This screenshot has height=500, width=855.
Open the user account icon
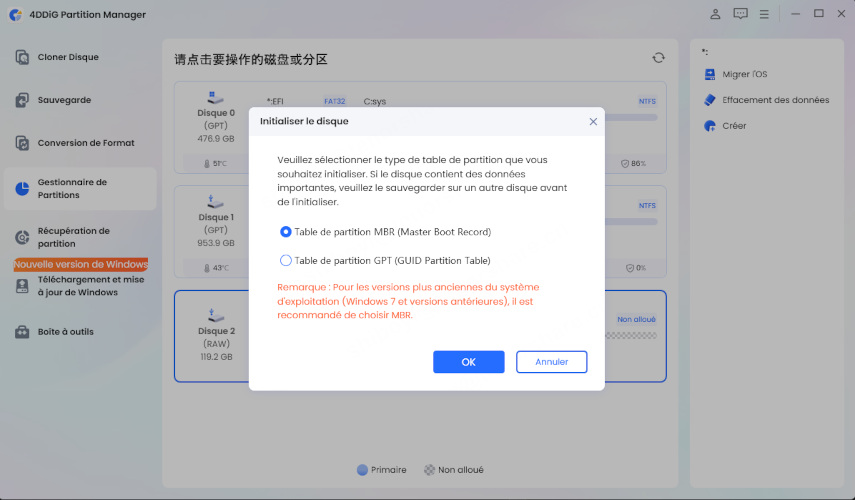tap(715, 14)
